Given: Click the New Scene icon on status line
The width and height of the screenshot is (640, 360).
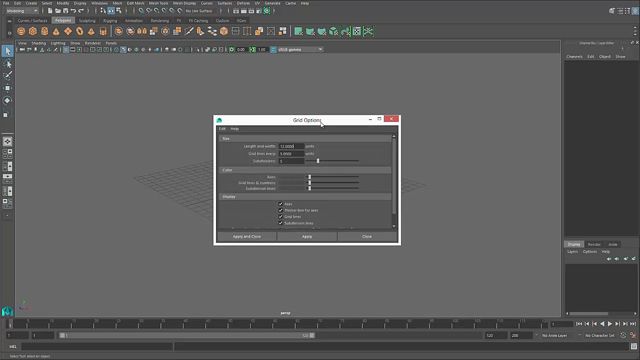Looking at the screenshot, I should click(x=50, y=11).
